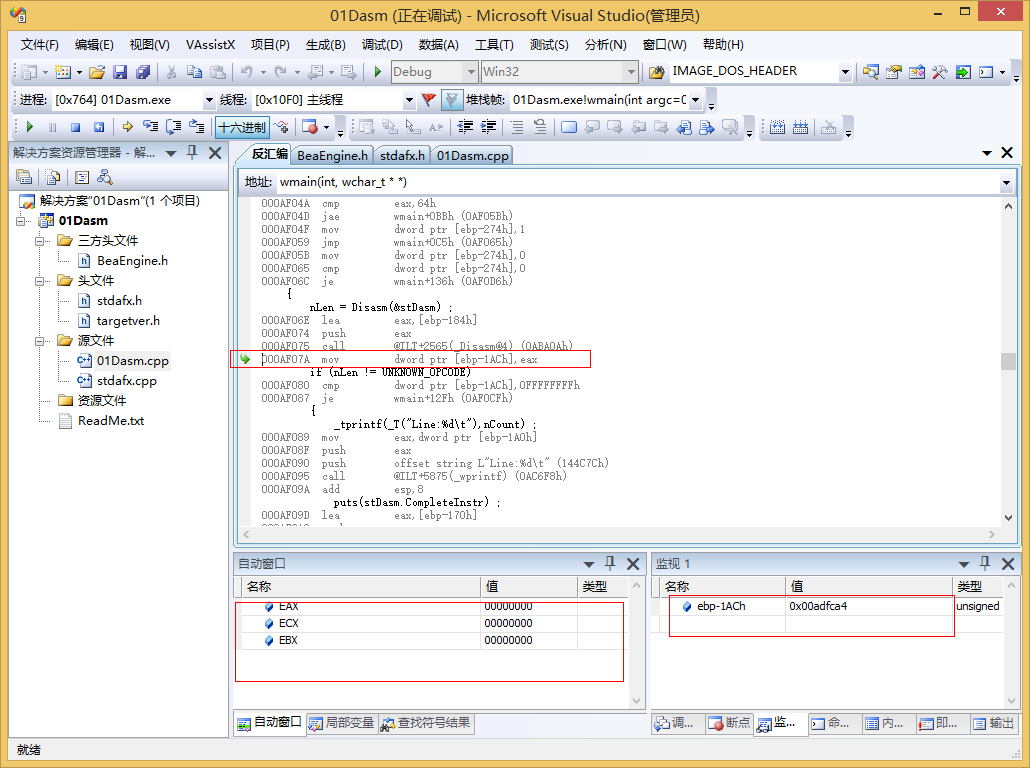Image resolution: width=1030 pixels, height=768 pixels.
Task: Decrease line indent in text editor toolbar
Action: (465, 127)
